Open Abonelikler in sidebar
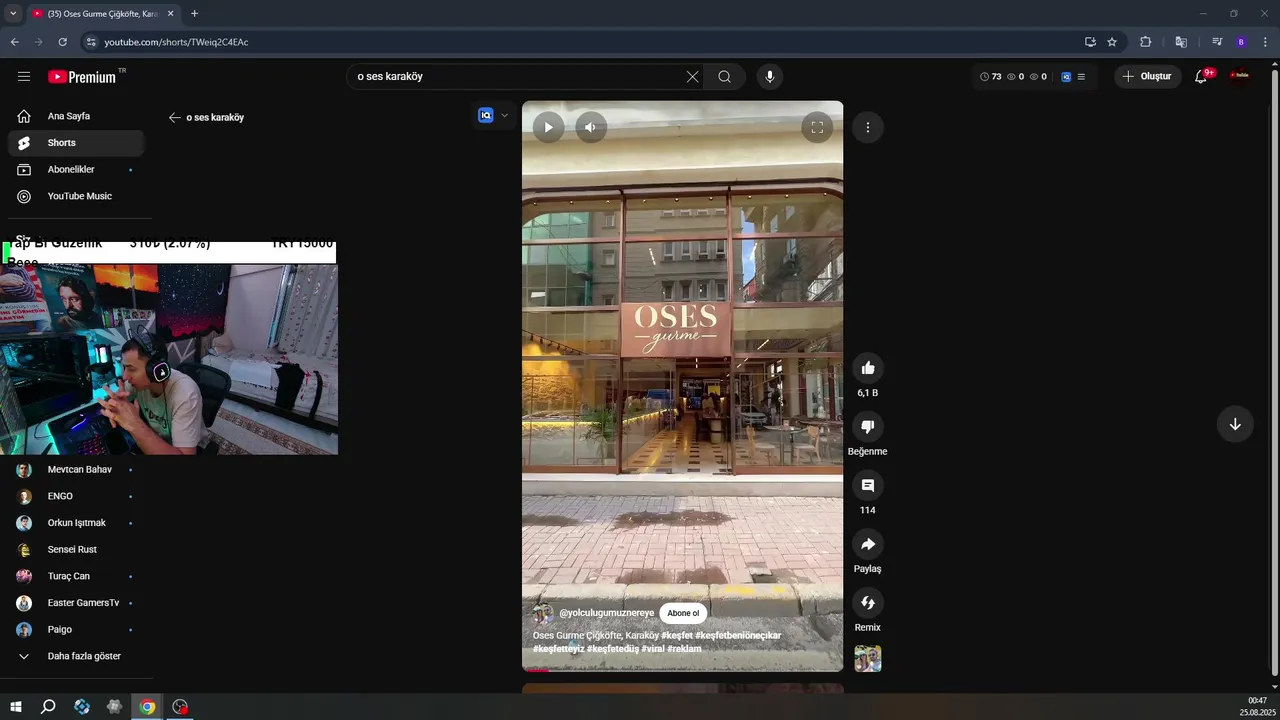This screenshot has width=1280, height=720. [x=76, y=170]
